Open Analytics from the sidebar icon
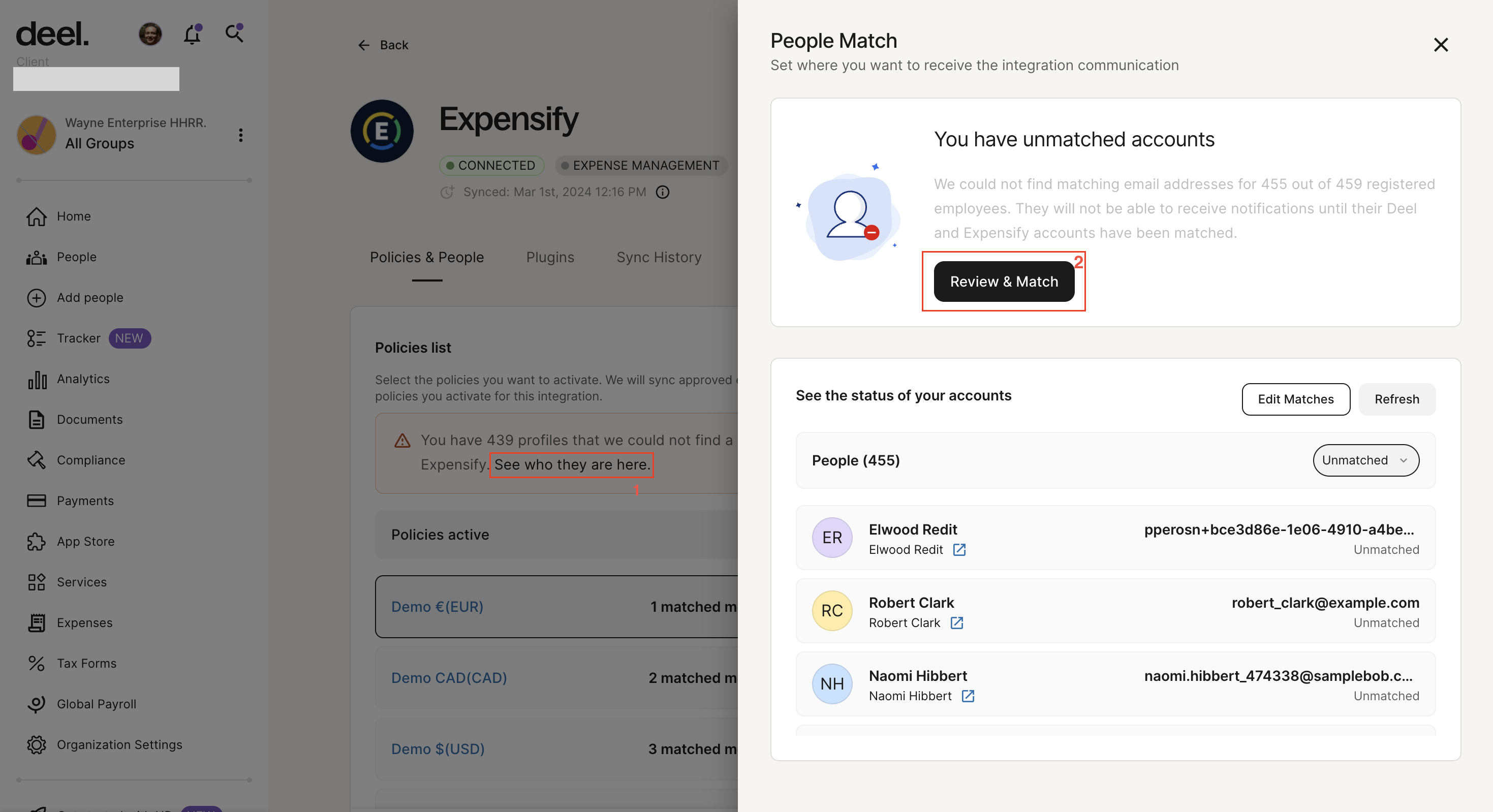Image resolution: width=1493 pixels, height=812 pixels. [36, 379]
